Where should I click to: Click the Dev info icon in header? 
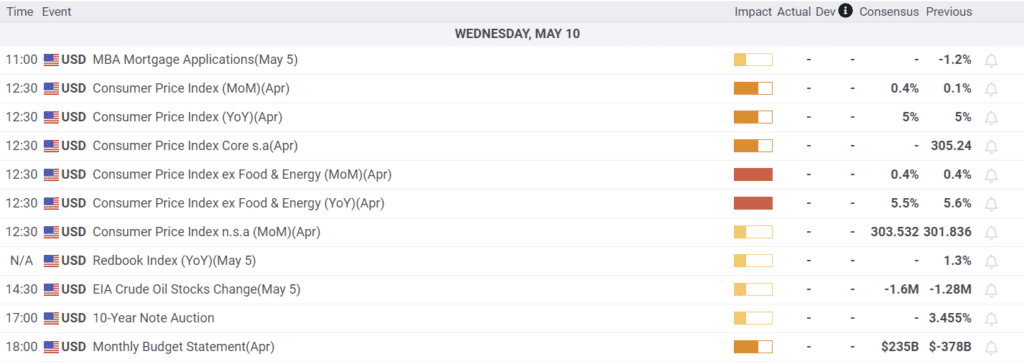tap(845, 11)
